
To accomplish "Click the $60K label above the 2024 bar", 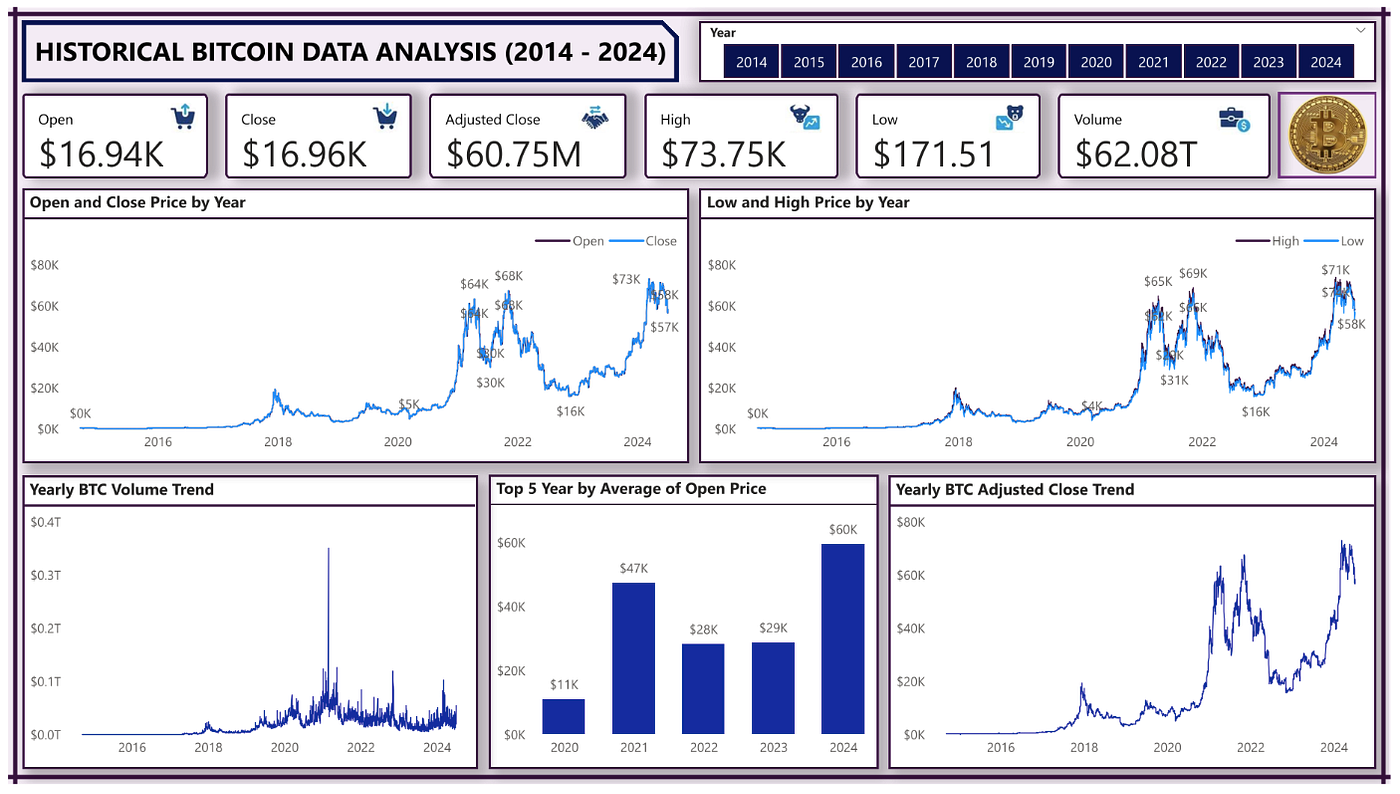I will coord(843,529).
